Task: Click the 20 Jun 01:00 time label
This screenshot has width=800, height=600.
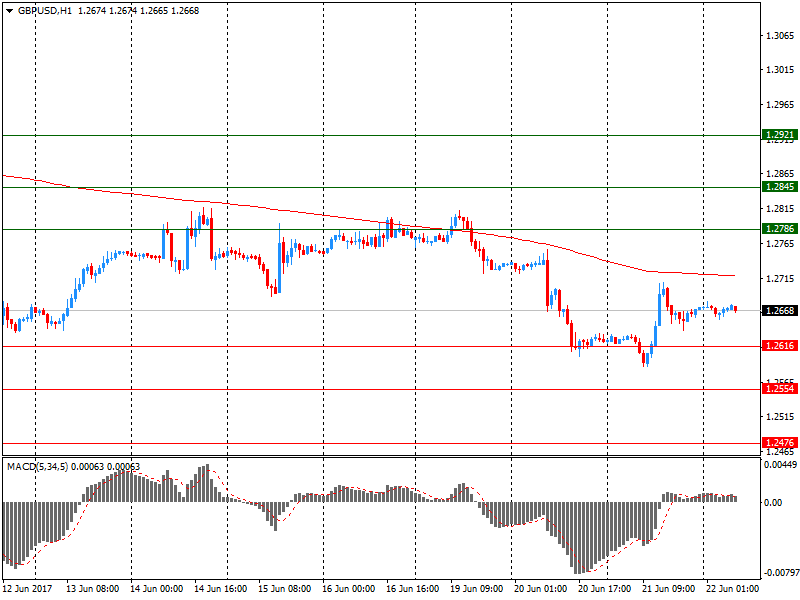Action: (x=540, y=589)
